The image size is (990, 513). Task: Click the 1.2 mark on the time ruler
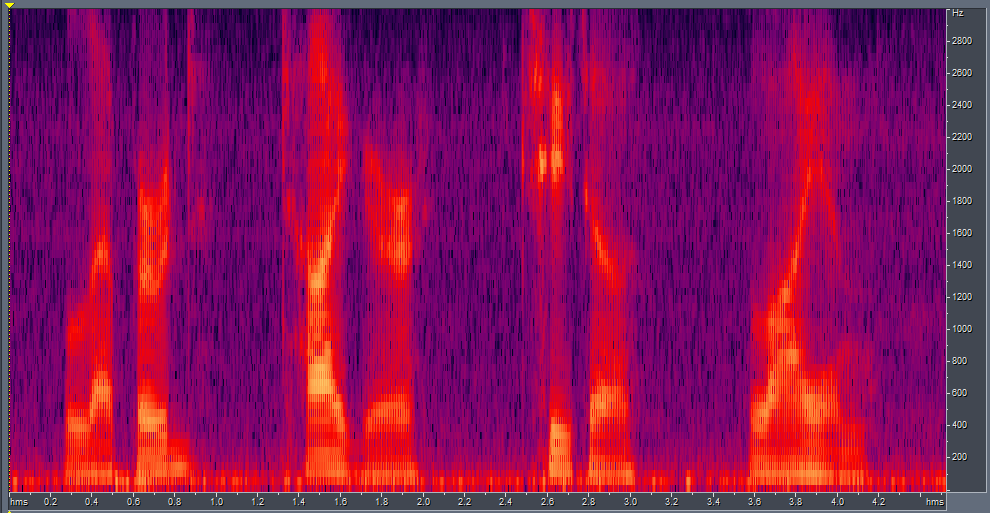tap(258, 502)
